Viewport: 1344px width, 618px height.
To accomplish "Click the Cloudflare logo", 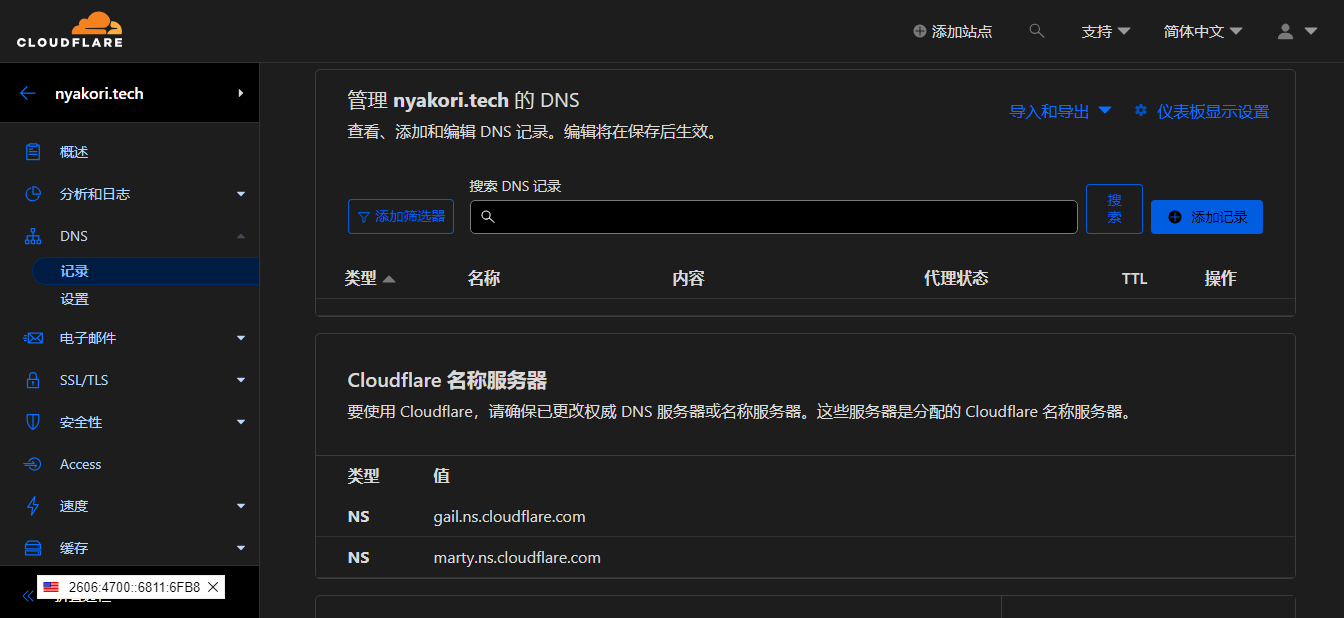I will pos(70,30).
